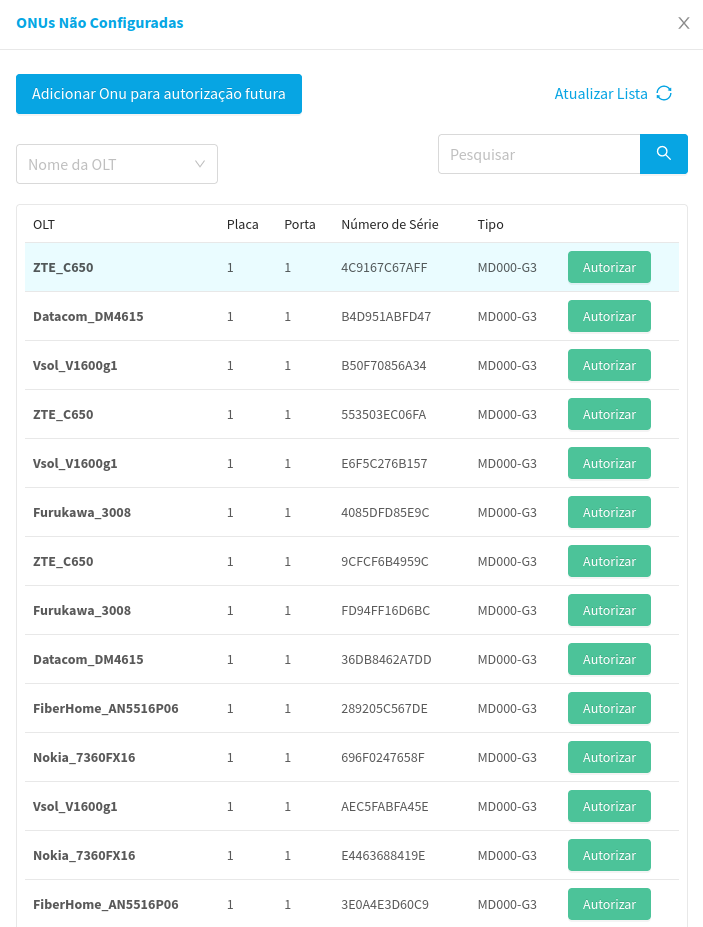Image resolution: width=703 pixels, height=927 pixels.
Task: Click the Atualizar Lista link
Action: coord(601,94)
